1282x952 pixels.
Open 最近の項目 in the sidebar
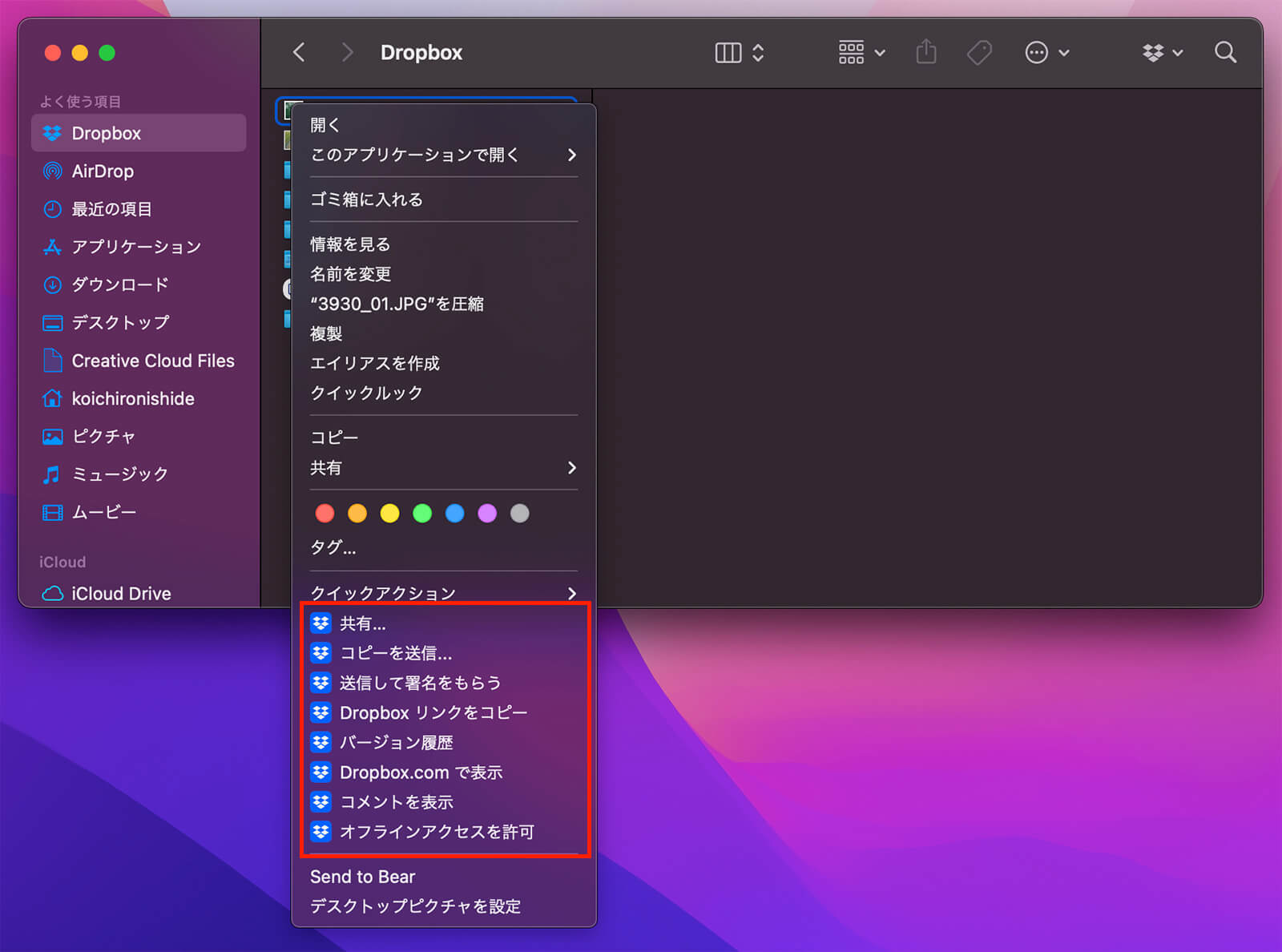click(x=139, y=209)
